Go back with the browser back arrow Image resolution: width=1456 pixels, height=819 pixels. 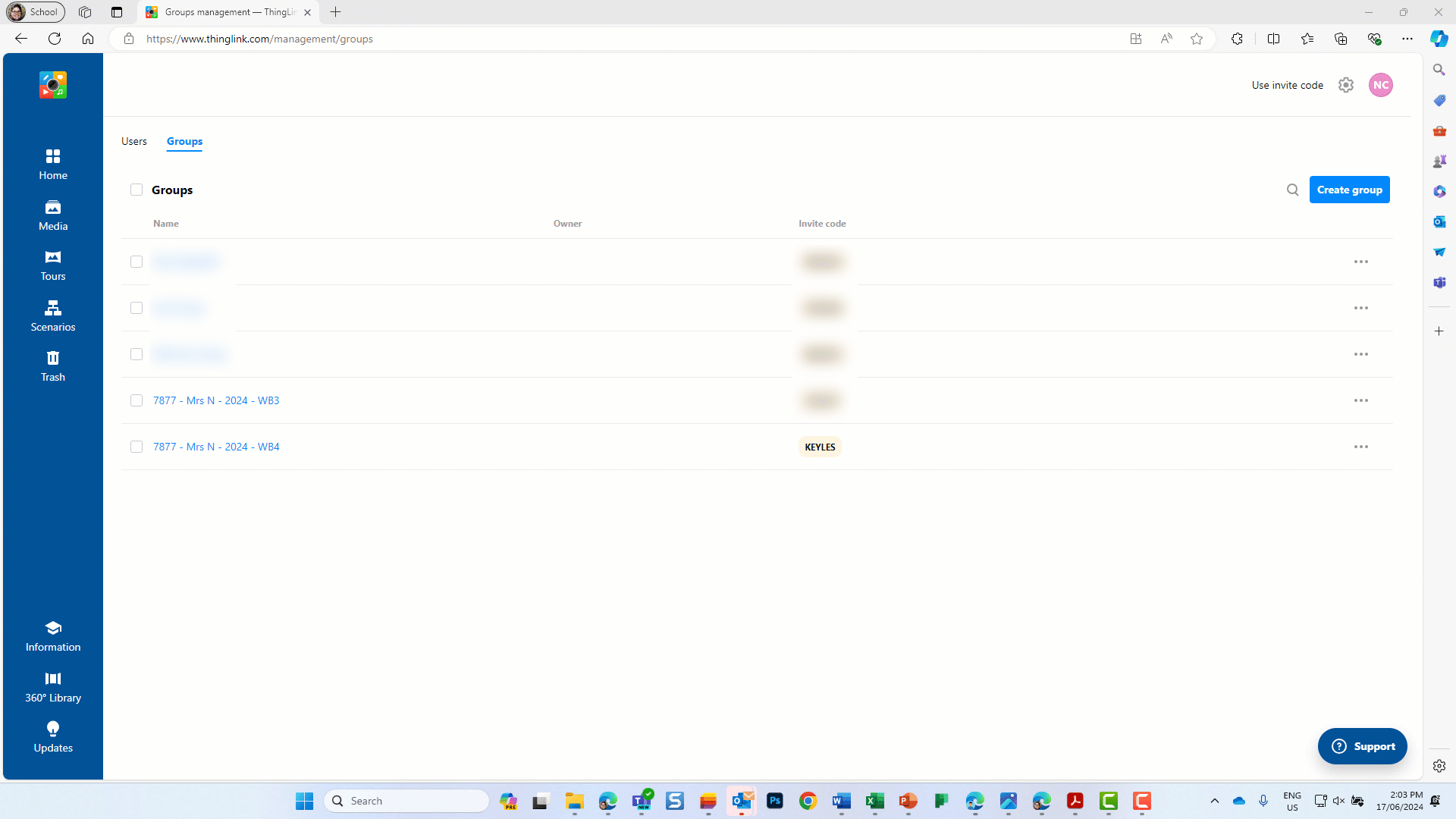tap(21, 39)
